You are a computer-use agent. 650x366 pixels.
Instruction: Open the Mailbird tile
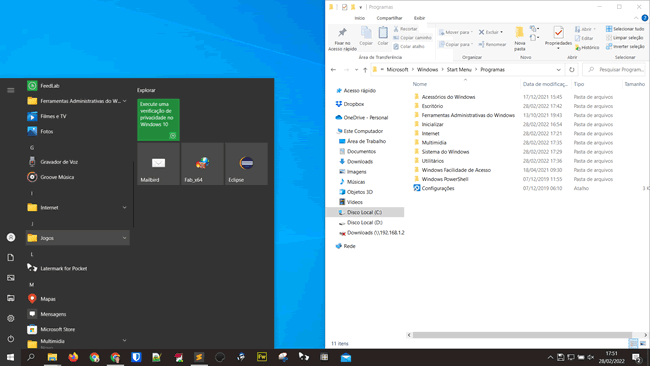[x=158, y=164]
